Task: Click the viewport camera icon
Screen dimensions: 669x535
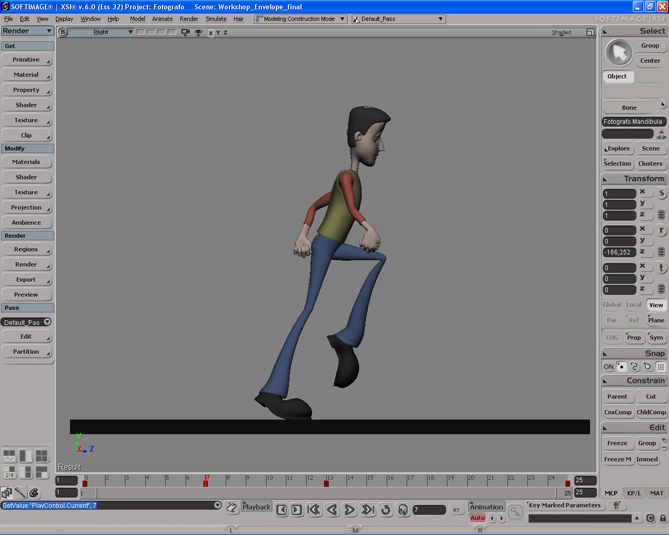Action: click(x=185, y=32)
